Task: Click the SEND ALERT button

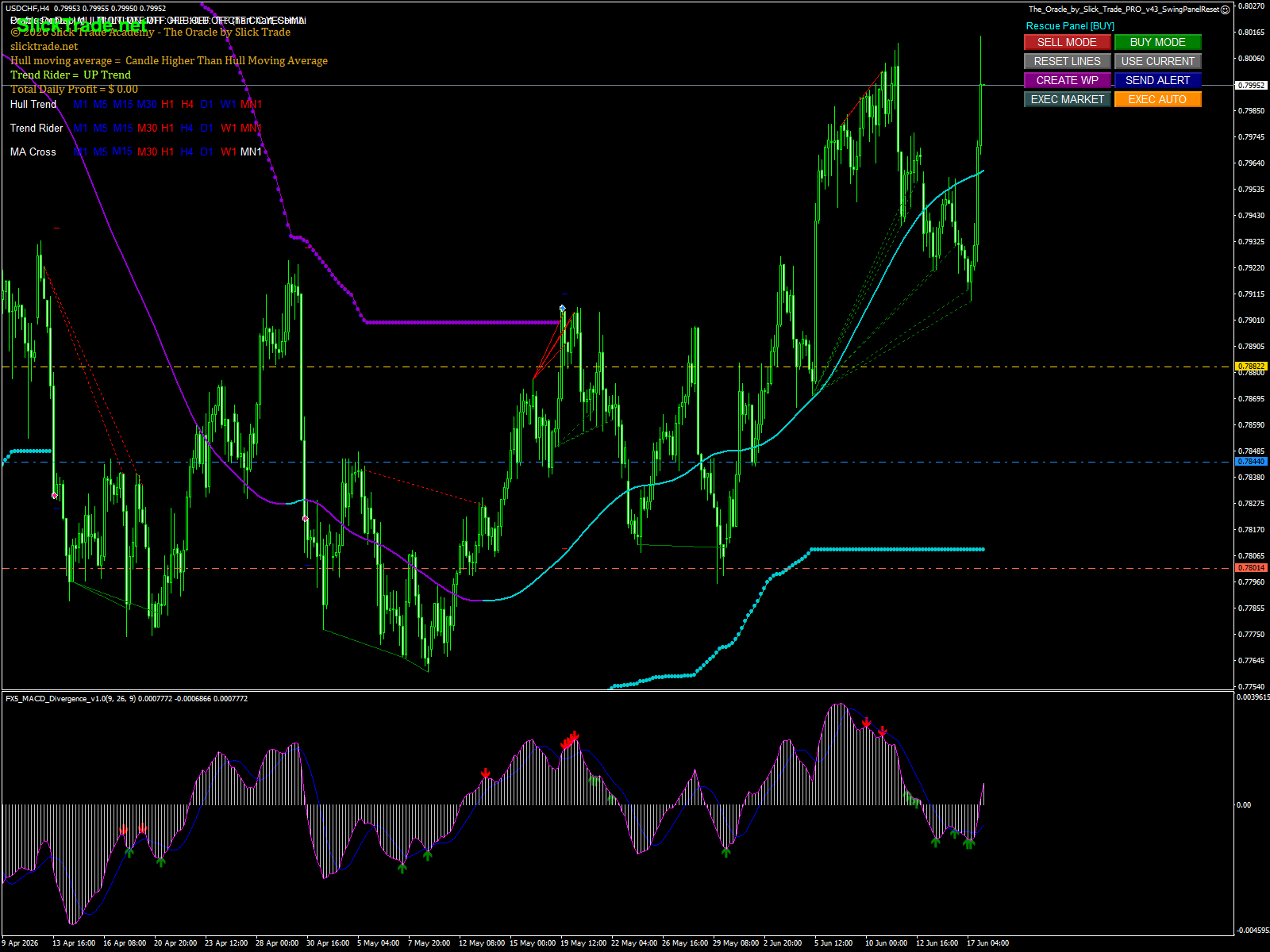Action: 1157,80
